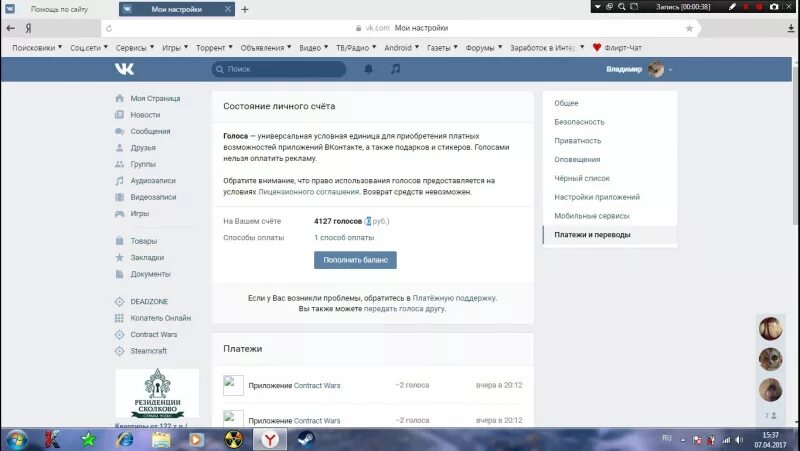Open Yandex browser in taskbar

coord(270,439)
